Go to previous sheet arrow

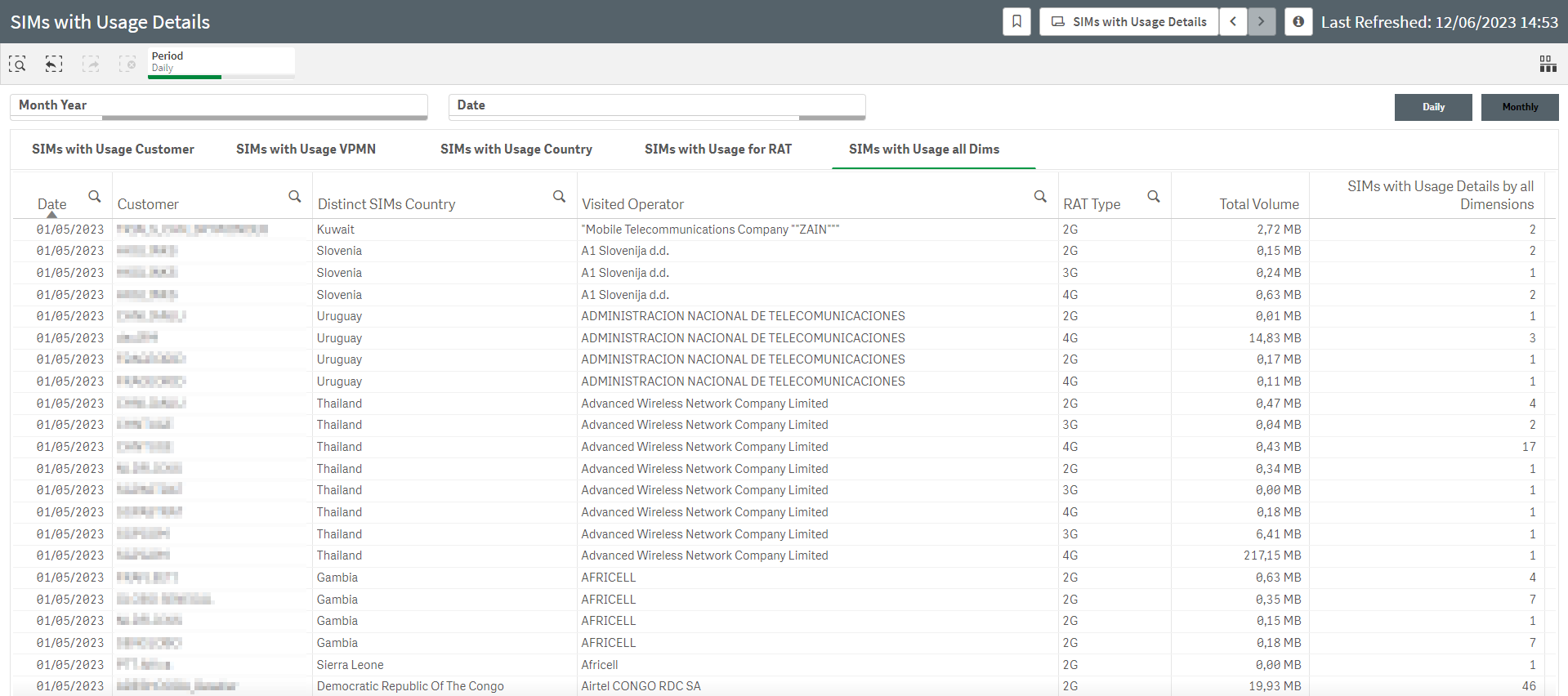click(x=1233, y=22)
